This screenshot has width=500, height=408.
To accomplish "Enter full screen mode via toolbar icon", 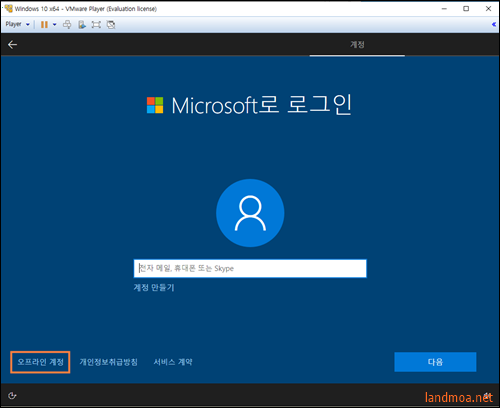I will coord(96,24).
